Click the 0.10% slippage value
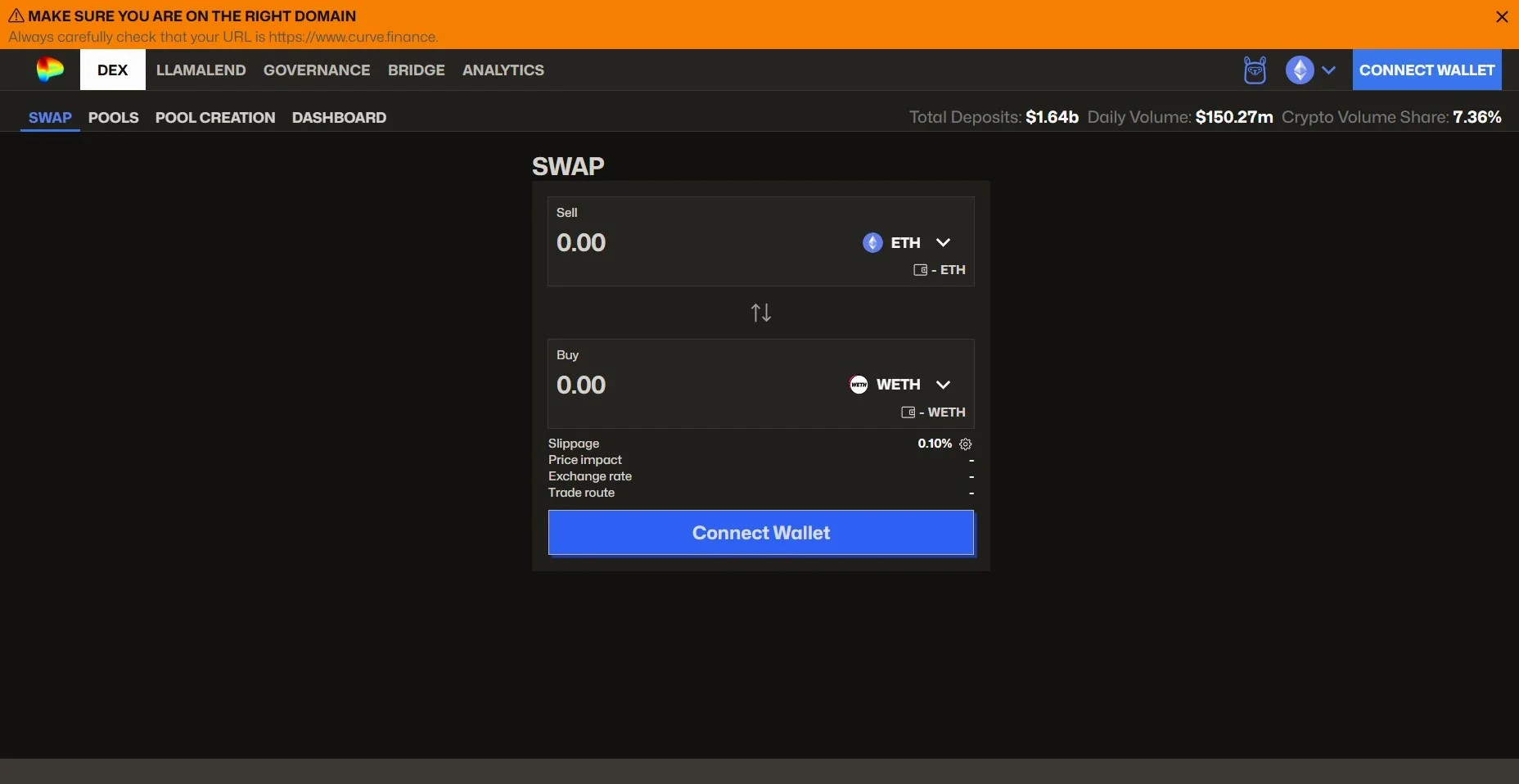The width and height of the screenshot is (1519, 784). [935, 444]
